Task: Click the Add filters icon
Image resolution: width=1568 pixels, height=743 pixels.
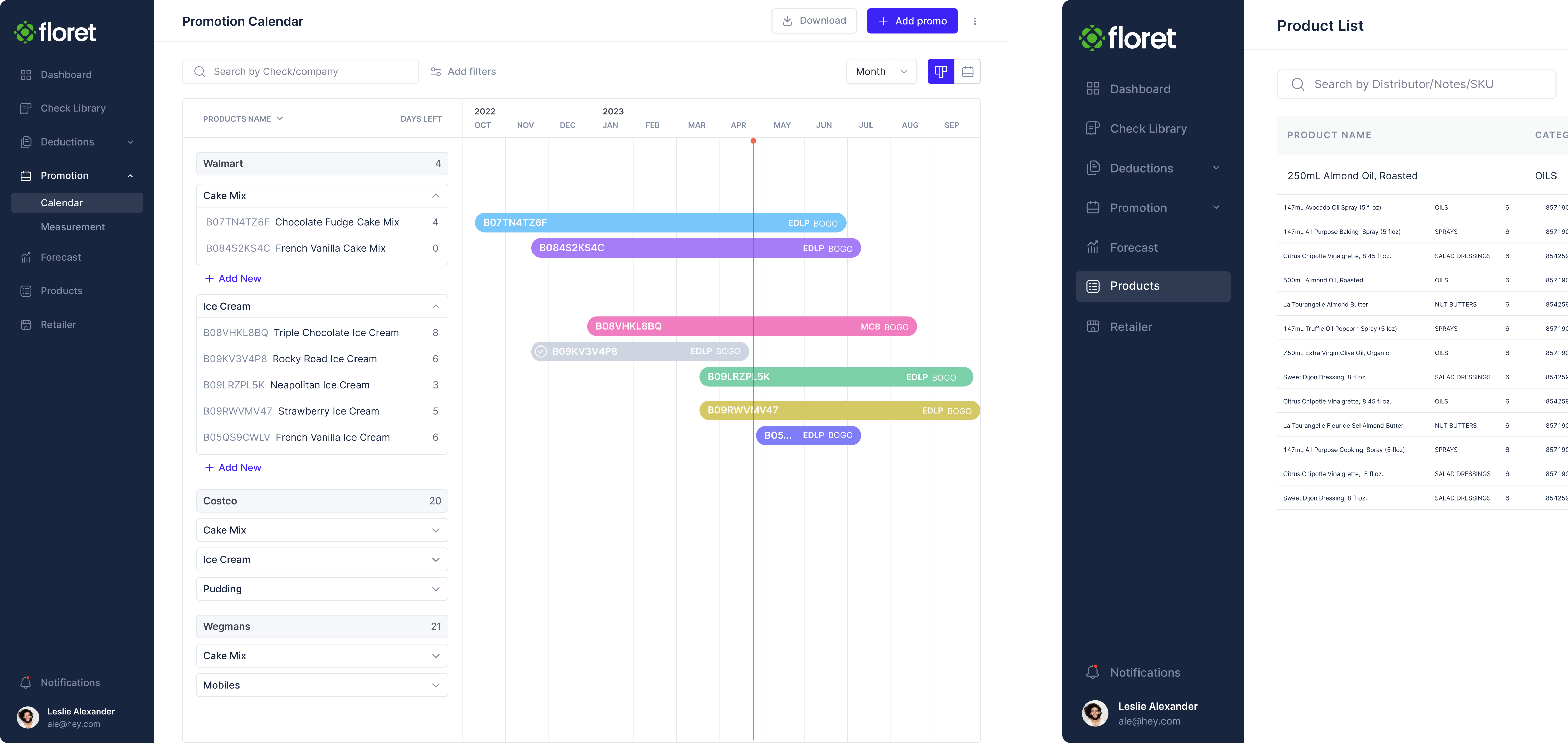Action: click(436, 72)
